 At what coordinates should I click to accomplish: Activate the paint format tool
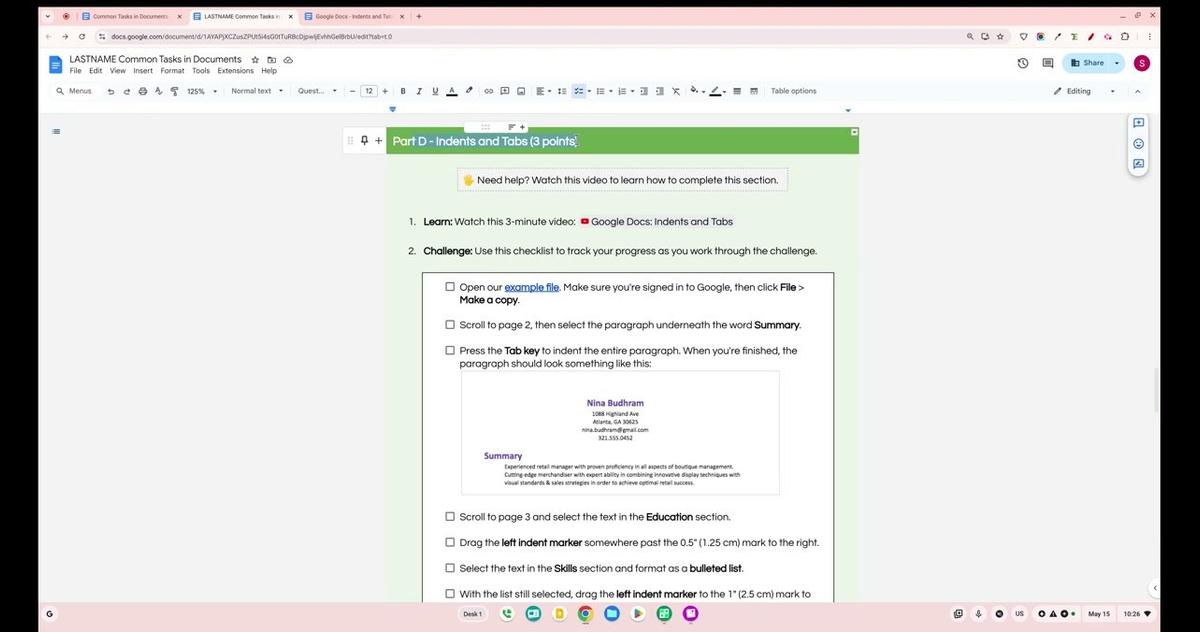click(174, 91)
